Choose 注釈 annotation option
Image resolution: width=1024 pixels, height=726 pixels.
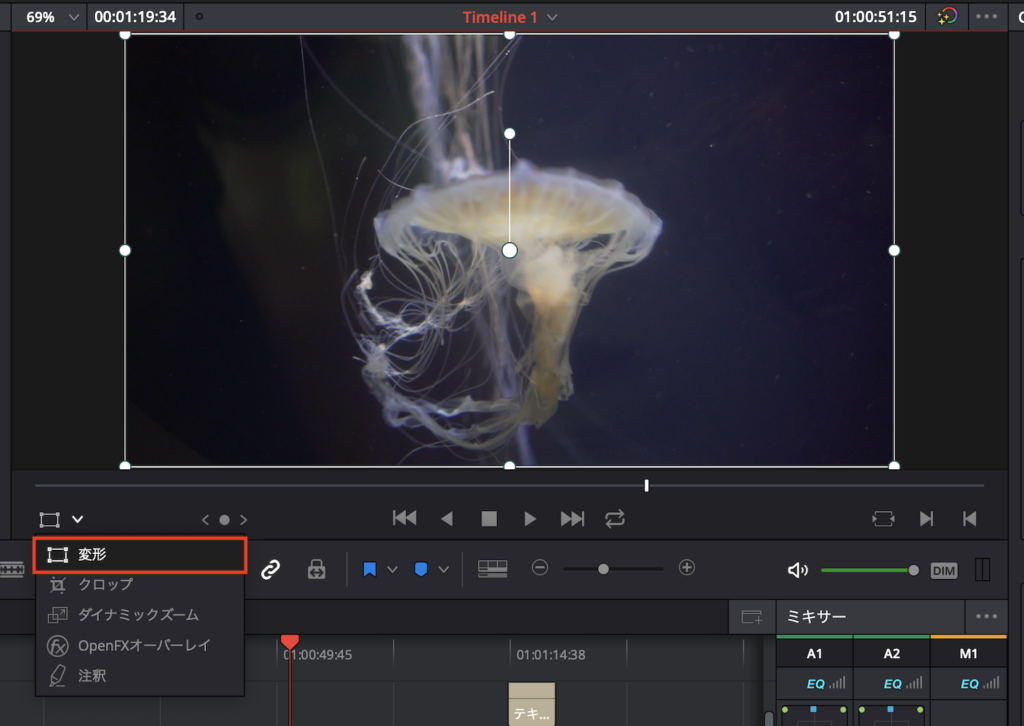point(92,676)
